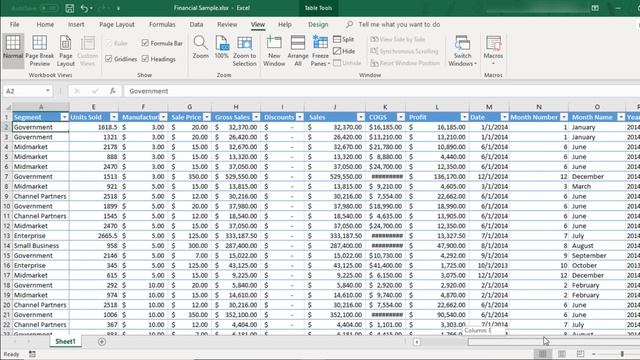Open the Units Sold filter dropdown

point(114,117)
